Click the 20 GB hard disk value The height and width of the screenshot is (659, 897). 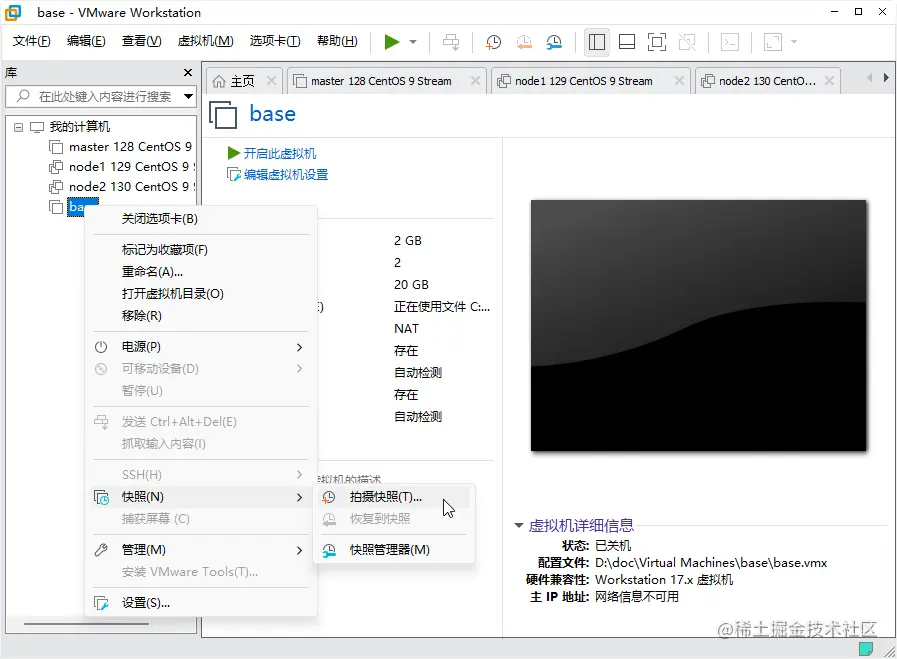[x=411, y=285]
